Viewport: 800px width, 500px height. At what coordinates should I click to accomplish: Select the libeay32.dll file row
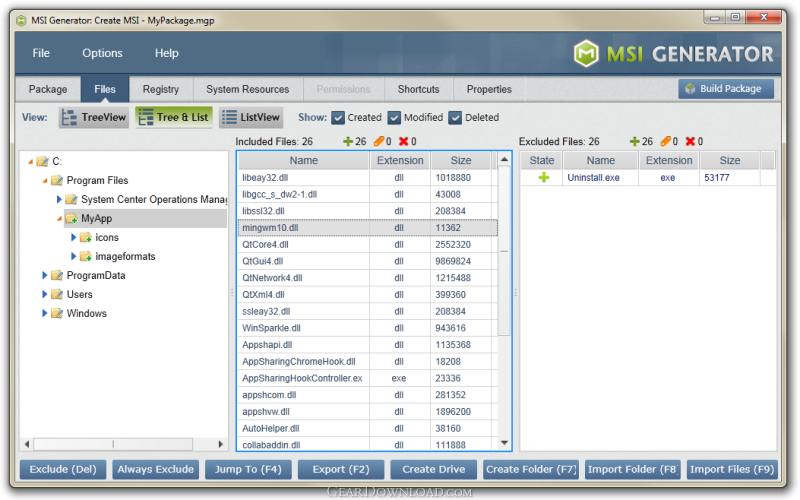click(x=367, y=178)
